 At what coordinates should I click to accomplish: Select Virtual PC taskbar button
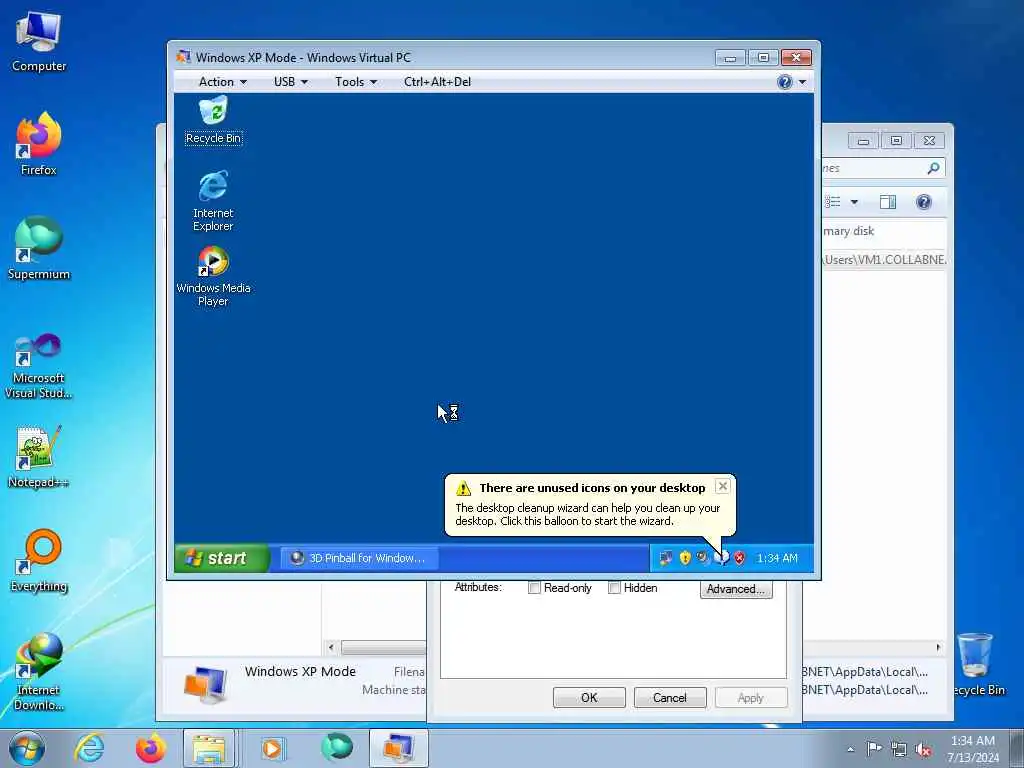(398, 748)
